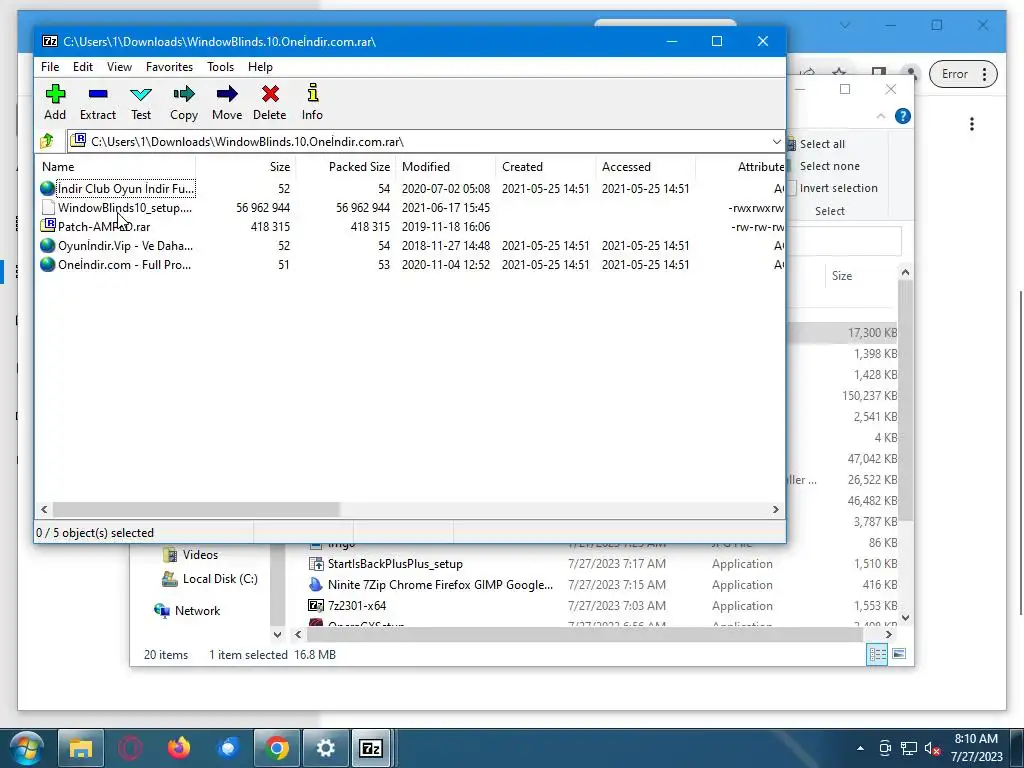Click globe icon of OneIndir.com file

(x=47, y=264)
